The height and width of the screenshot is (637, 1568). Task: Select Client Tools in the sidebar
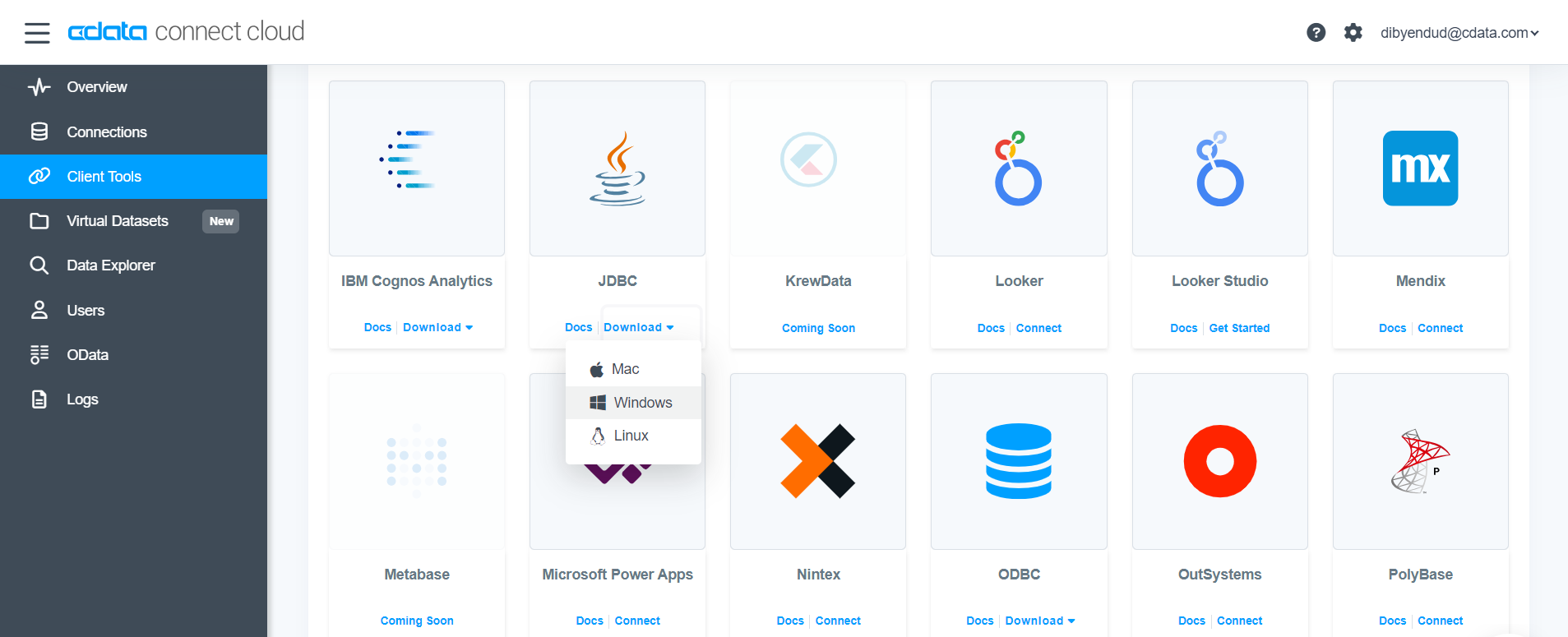click(x=133, y=177)
